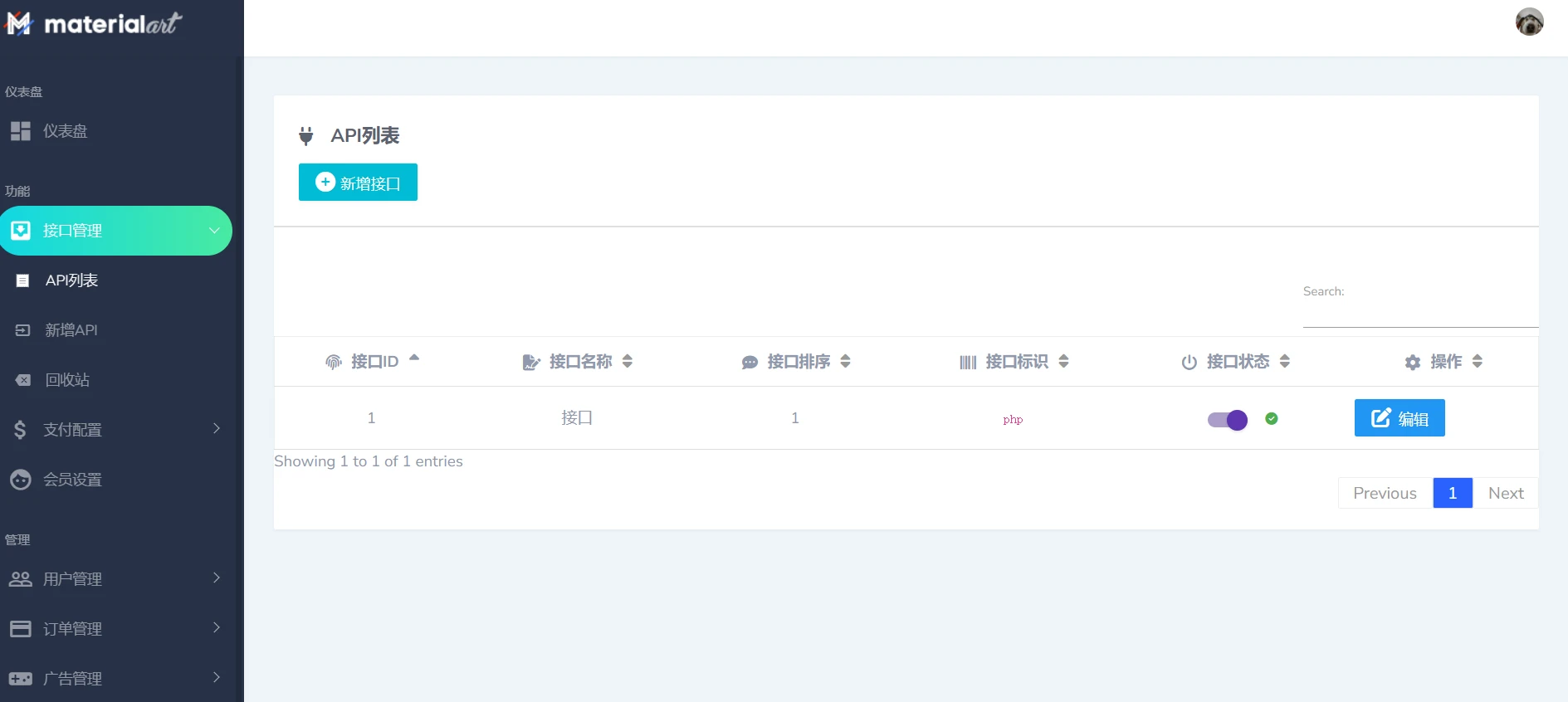Sort table by 接口名称 column
This screenshot has height=702, width=1568.
580,361
